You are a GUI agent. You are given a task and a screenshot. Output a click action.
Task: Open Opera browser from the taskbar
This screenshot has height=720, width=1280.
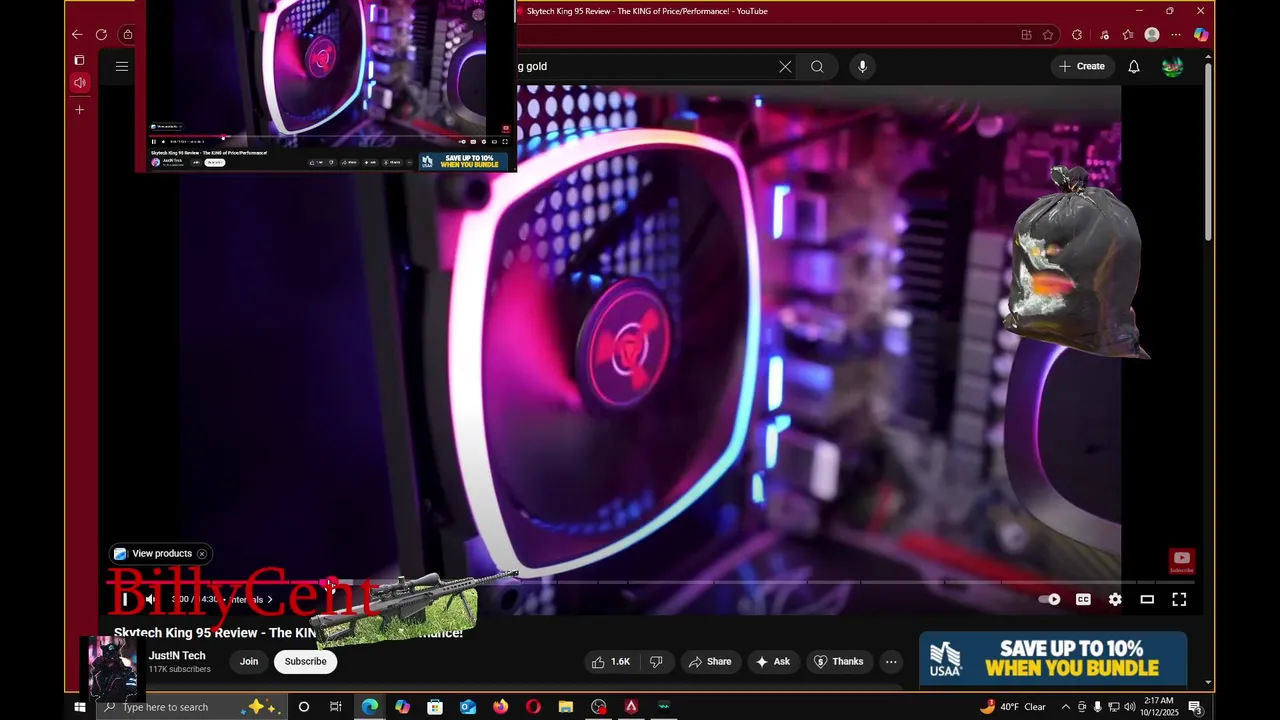point(533,707)
